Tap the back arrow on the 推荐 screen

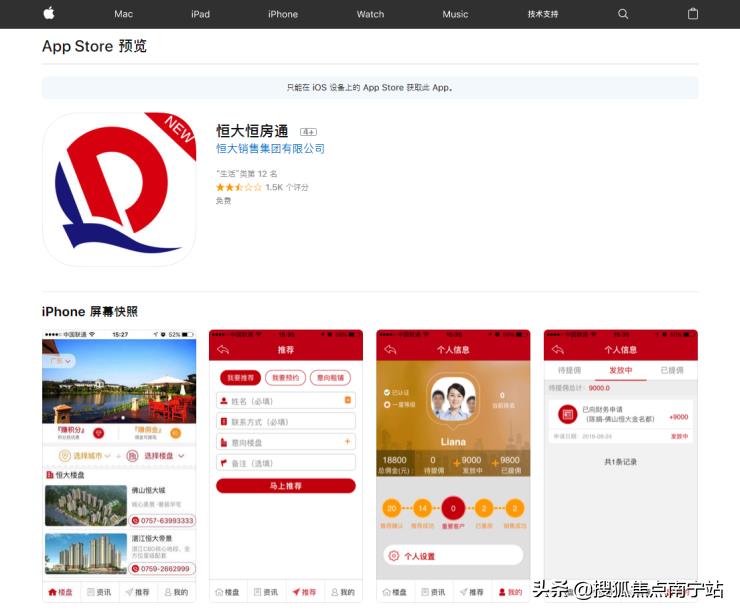223,350
